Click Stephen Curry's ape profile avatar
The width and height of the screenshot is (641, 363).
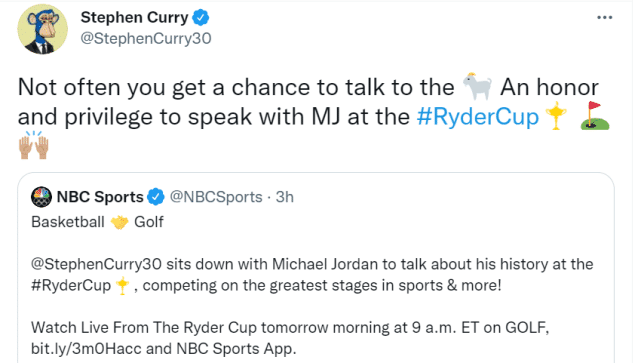[43, 29]
